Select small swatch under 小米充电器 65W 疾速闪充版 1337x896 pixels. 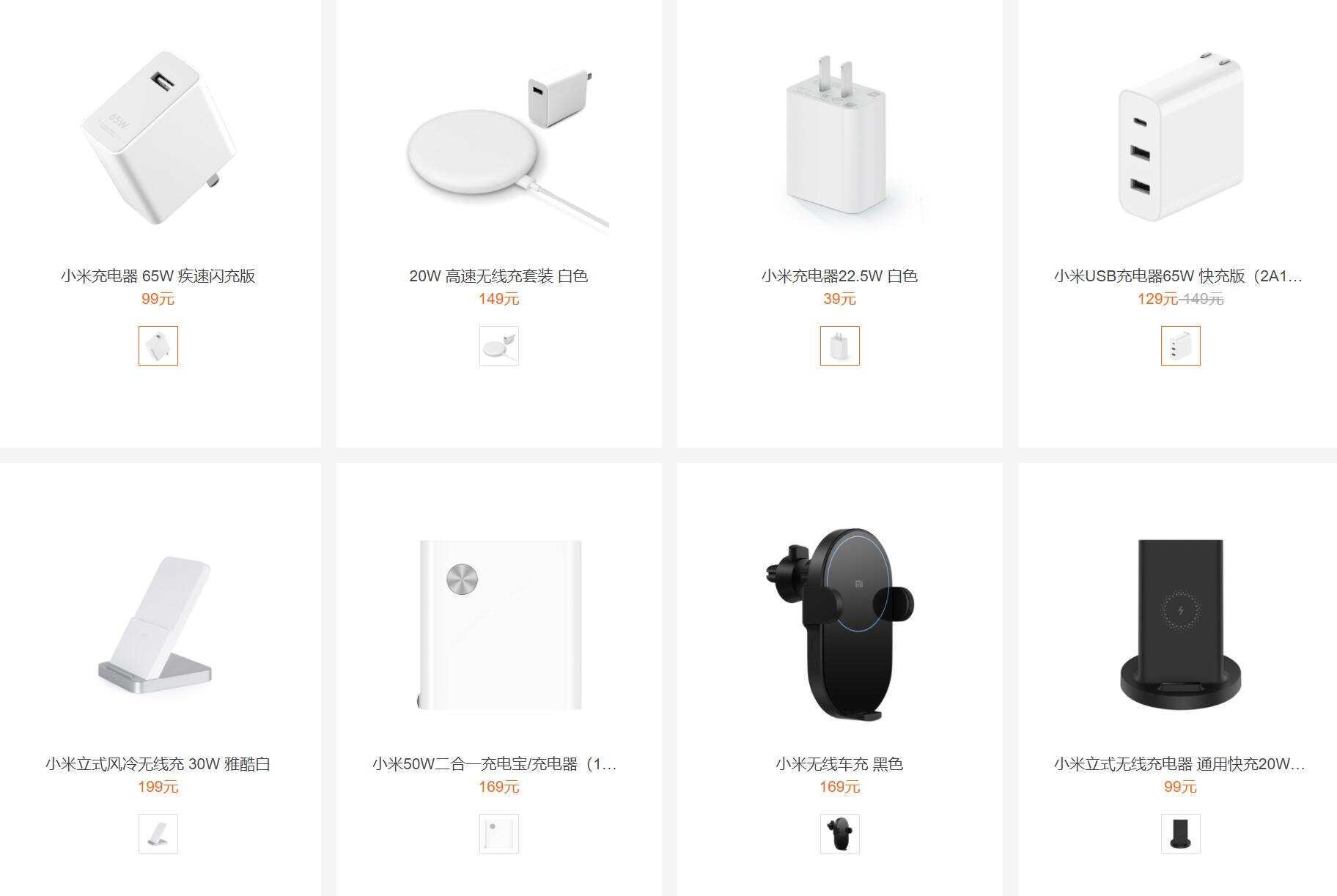point(158,346)
